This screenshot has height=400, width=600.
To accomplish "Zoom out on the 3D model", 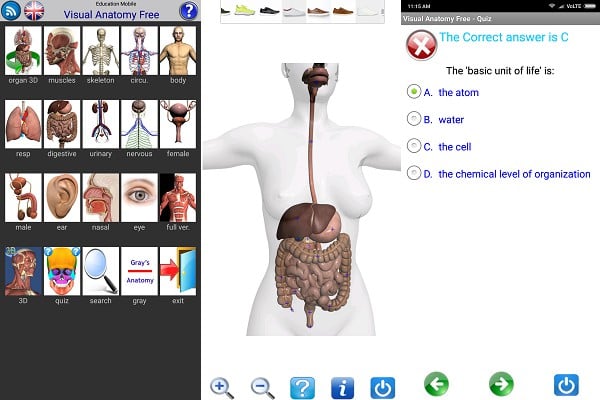I will 262,388.
